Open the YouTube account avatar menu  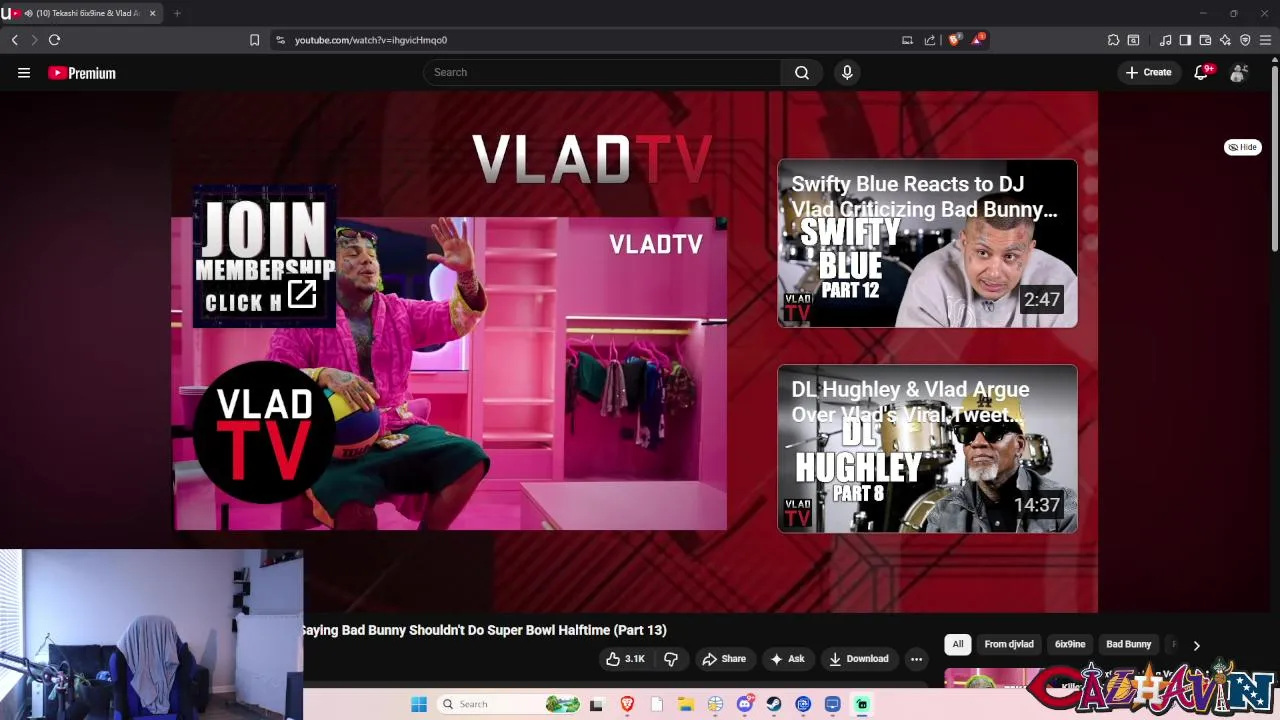click(x=1239, y=72)
